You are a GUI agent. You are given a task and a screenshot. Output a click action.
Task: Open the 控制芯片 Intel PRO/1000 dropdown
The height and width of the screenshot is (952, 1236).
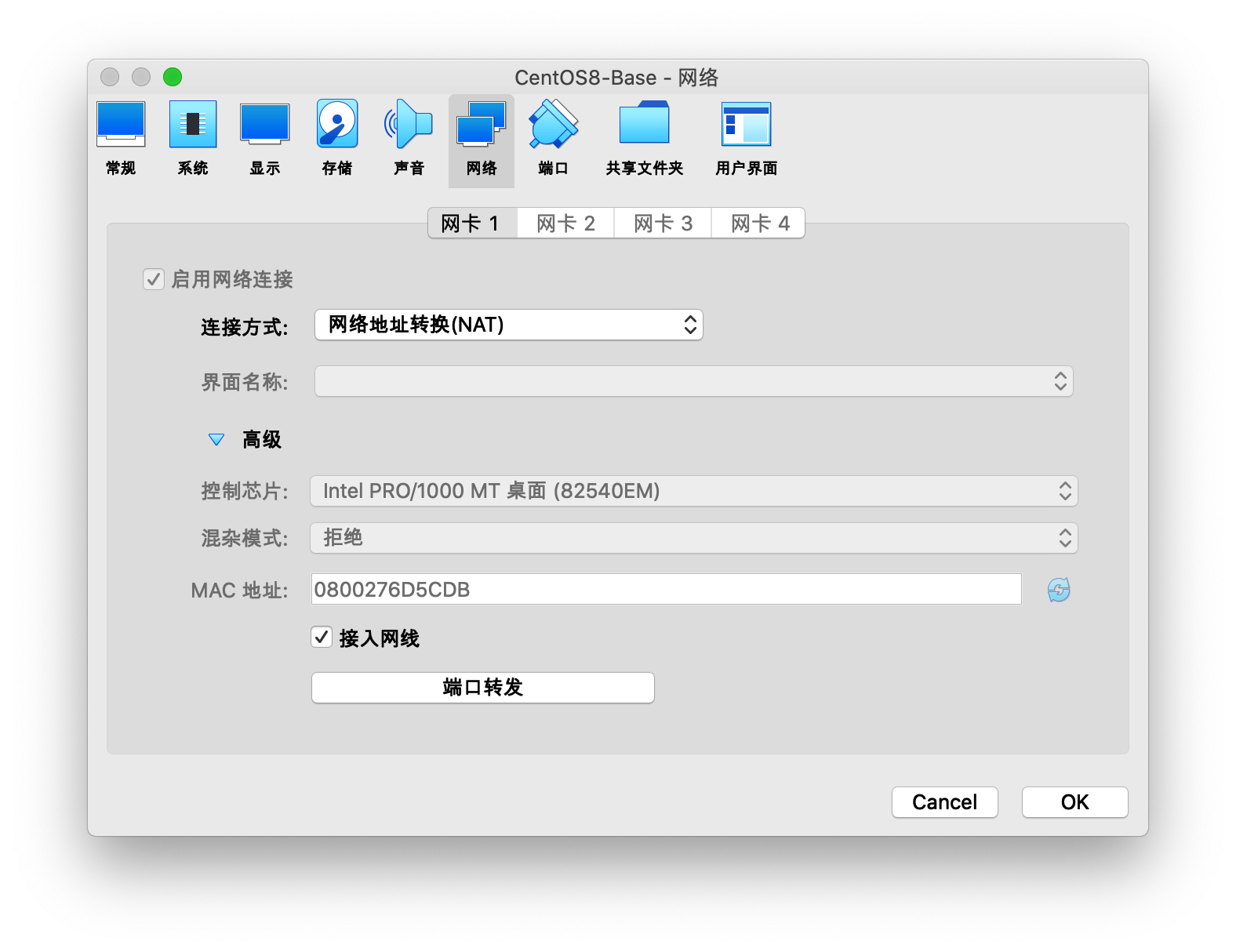694,491
